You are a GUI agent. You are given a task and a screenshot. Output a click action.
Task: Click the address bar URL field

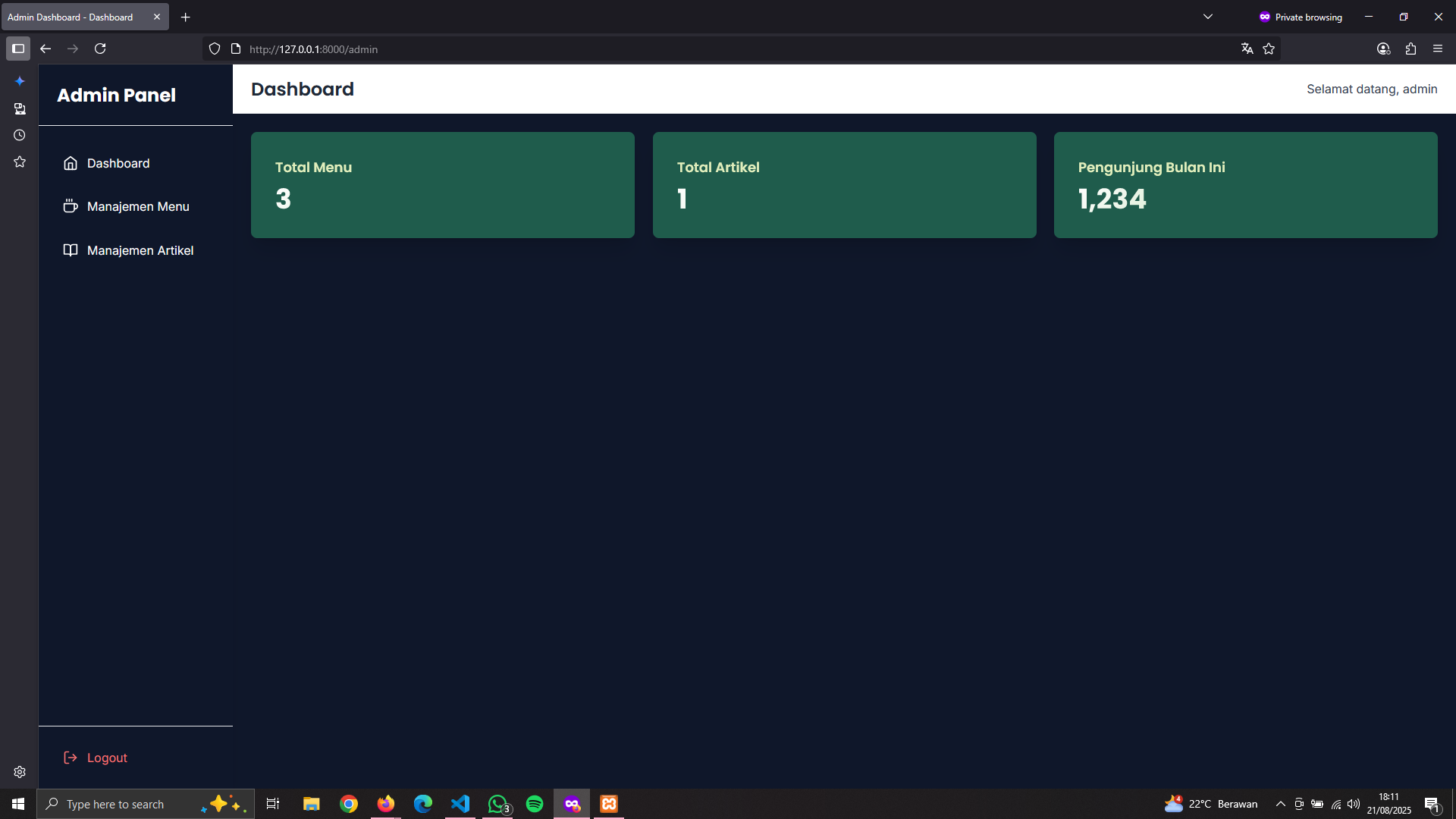[682, 49]
